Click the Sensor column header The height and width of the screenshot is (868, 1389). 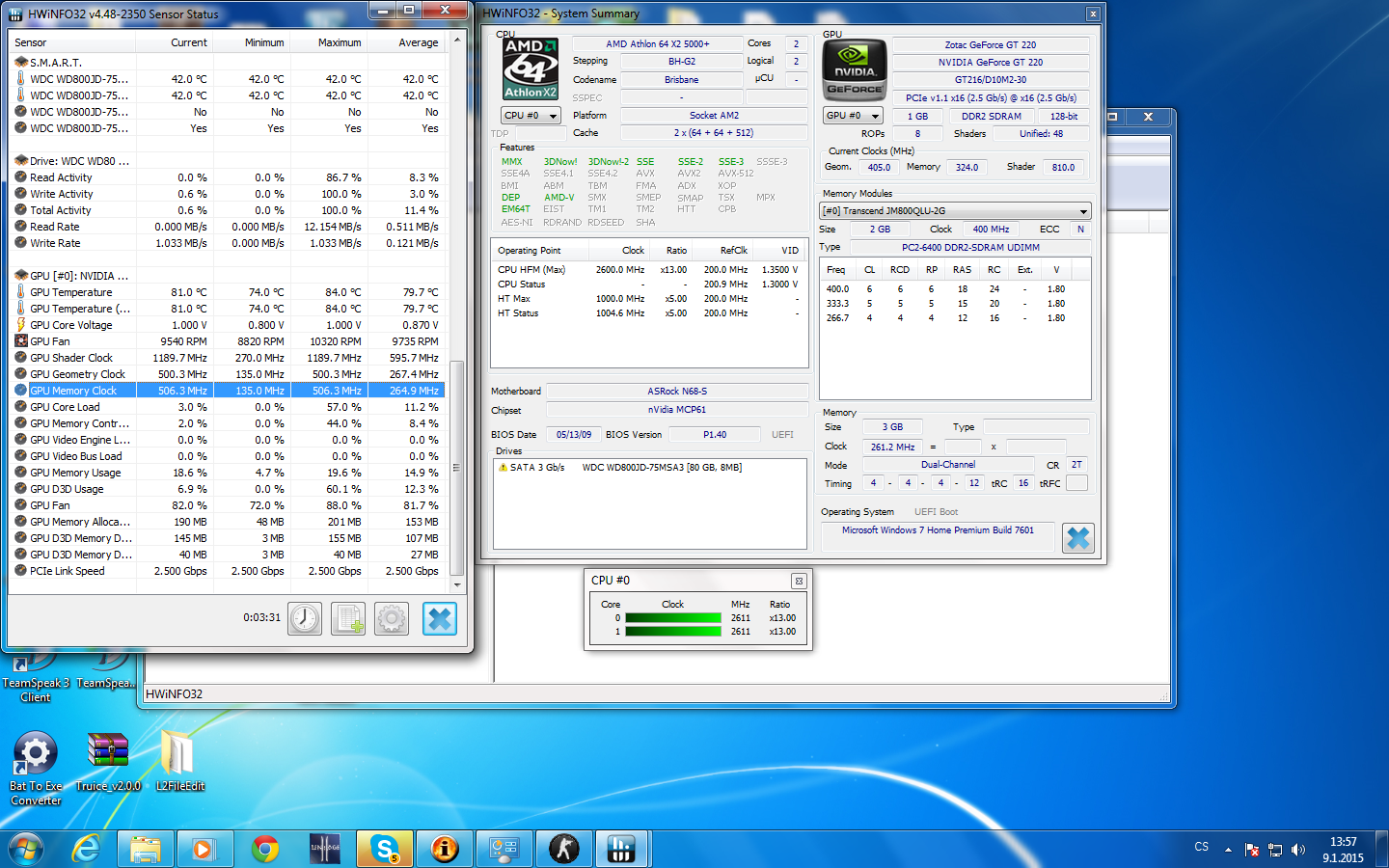coord(71,42)
